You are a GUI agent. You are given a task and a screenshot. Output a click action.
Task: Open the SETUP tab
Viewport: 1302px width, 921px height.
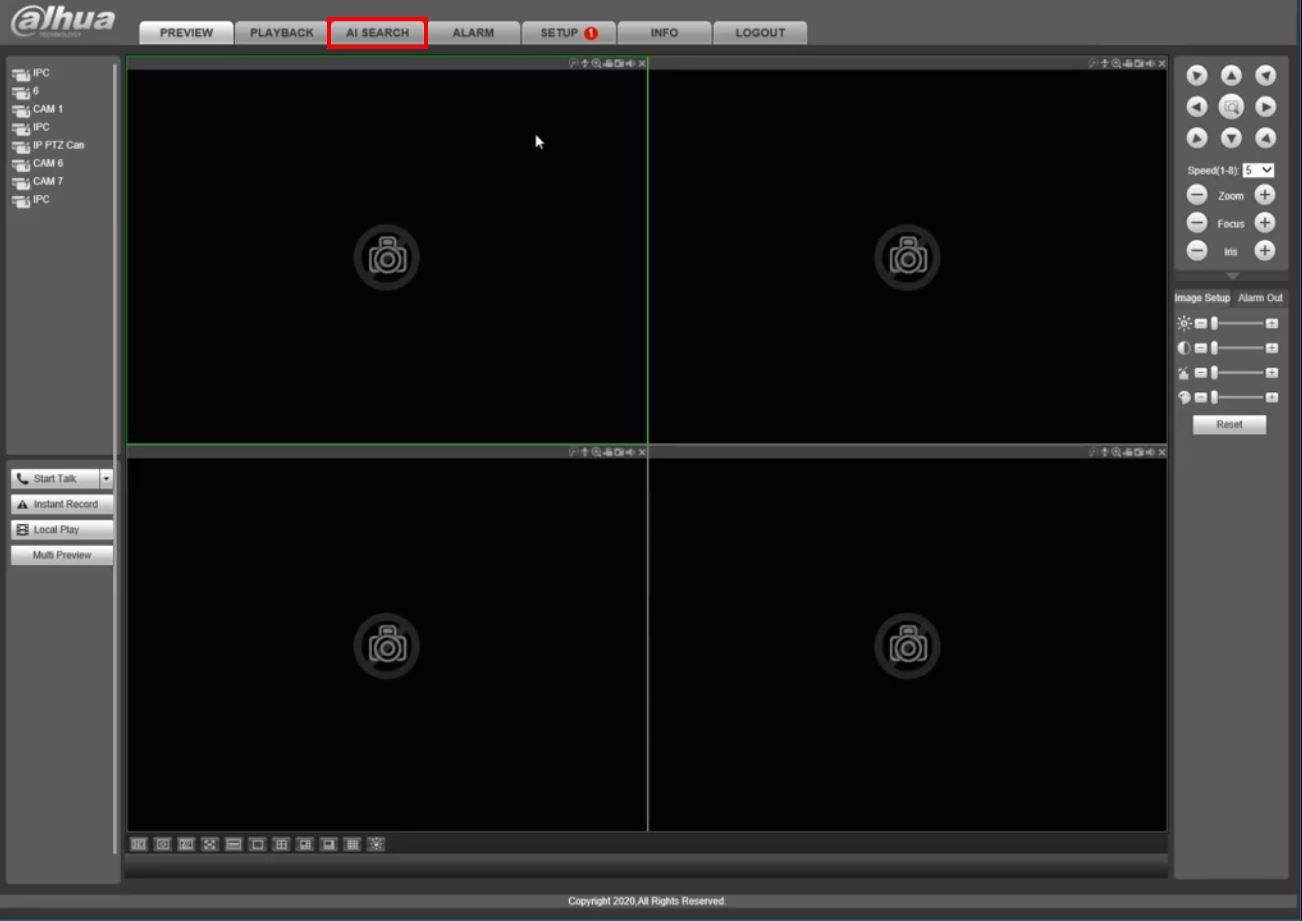(569, 33)
